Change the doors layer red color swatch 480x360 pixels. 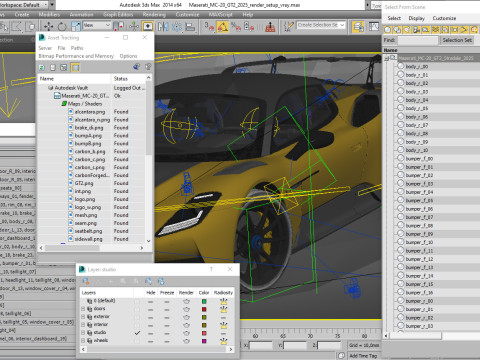pyautogui.click(x=204, y=309)
